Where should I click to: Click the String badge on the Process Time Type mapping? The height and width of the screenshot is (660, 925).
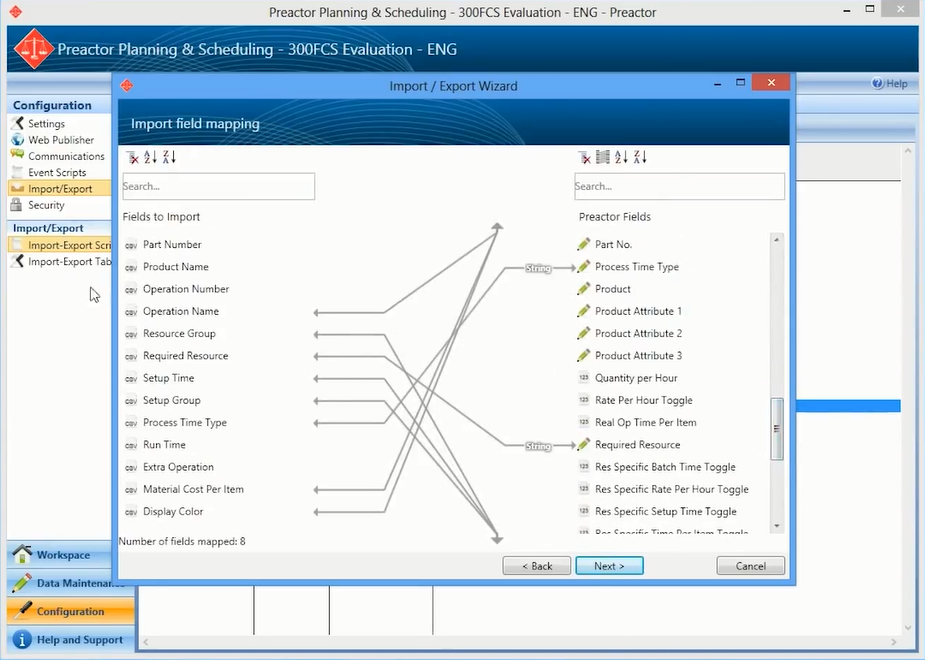tap(538, 268)
